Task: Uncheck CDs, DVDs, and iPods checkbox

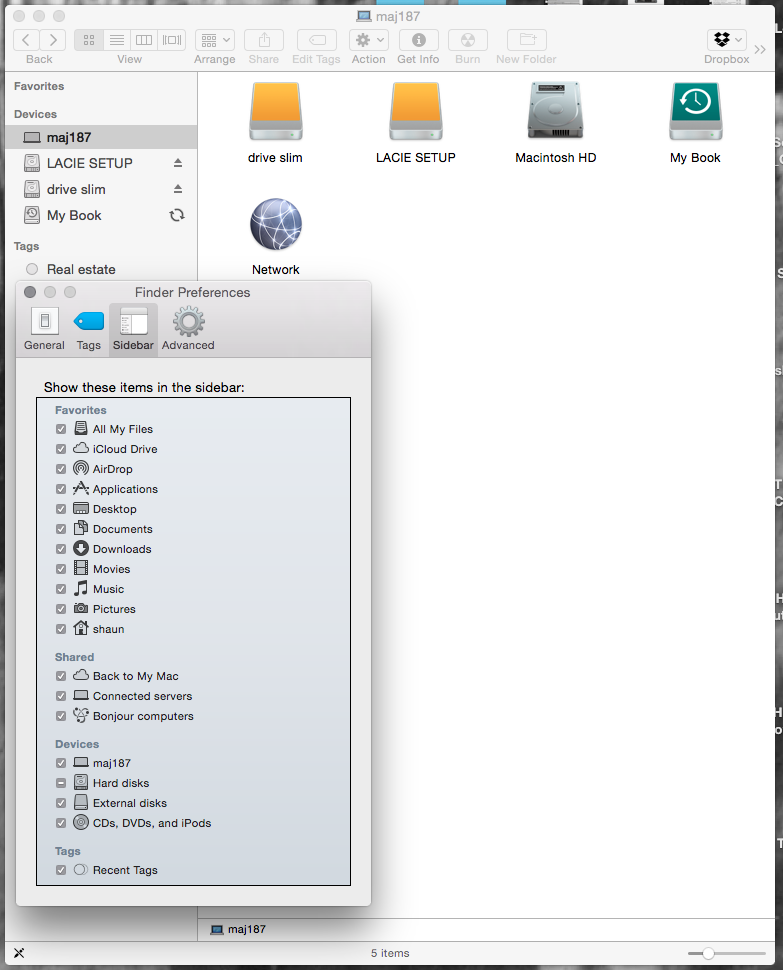Action: tap(61, 823)
